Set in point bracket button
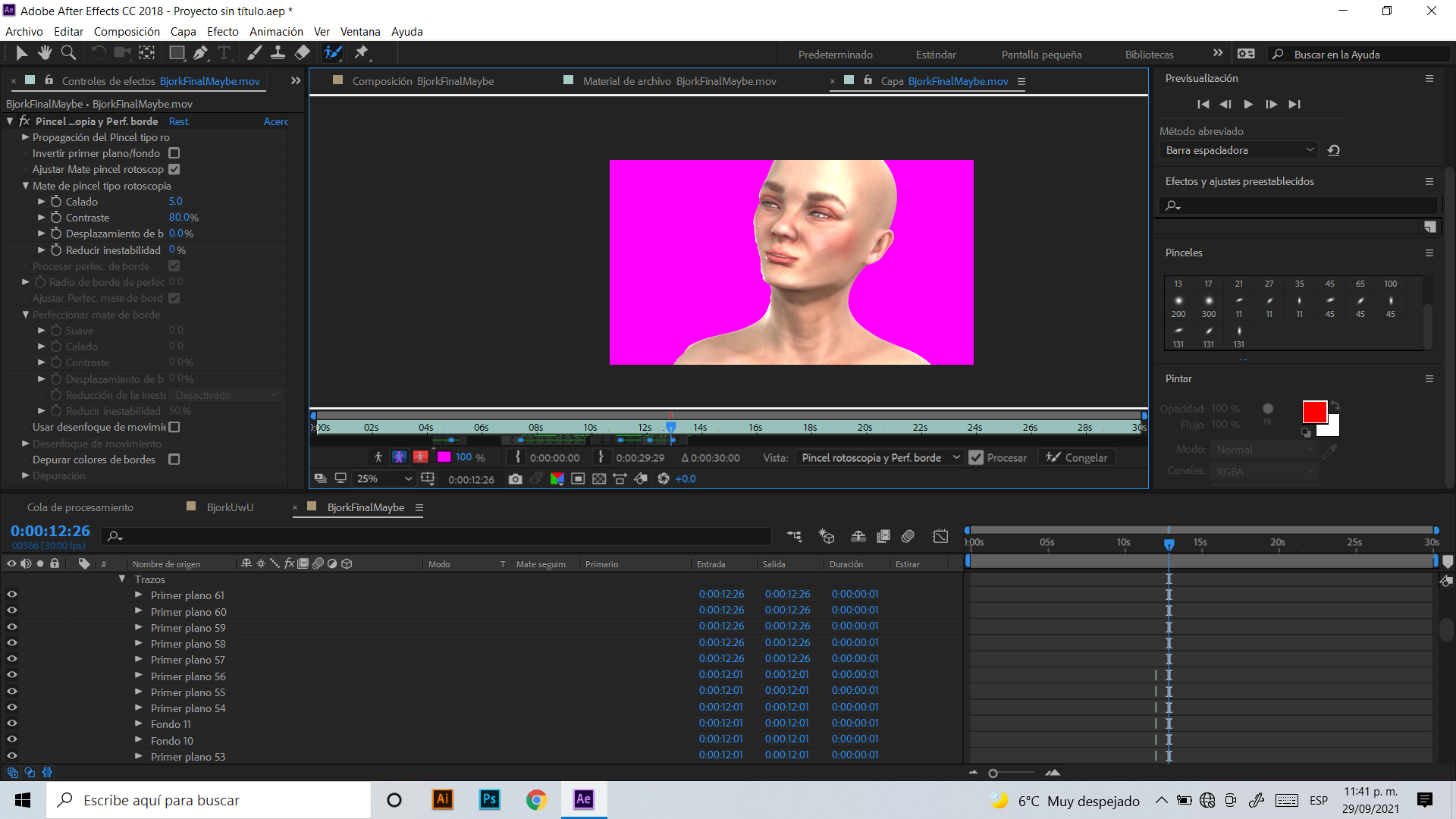 tap(518, 457)
